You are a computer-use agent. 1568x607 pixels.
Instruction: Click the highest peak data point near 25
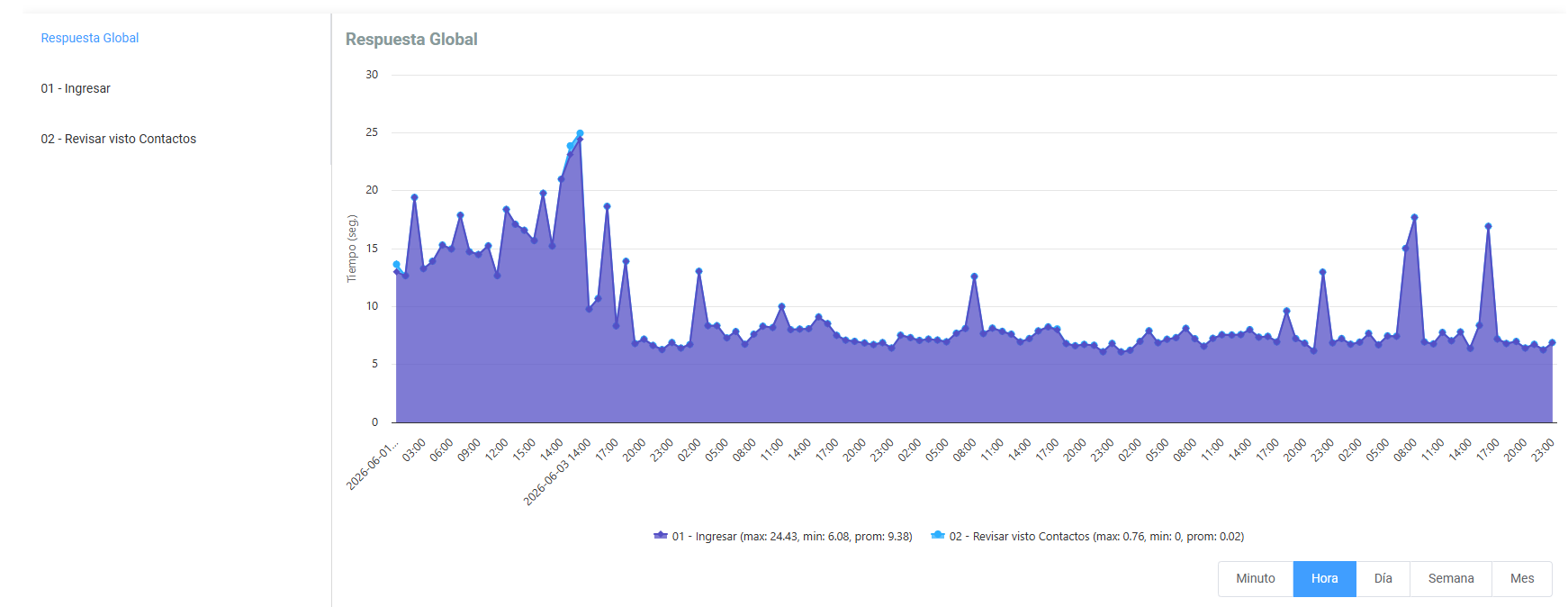click(x=580, y=134)
